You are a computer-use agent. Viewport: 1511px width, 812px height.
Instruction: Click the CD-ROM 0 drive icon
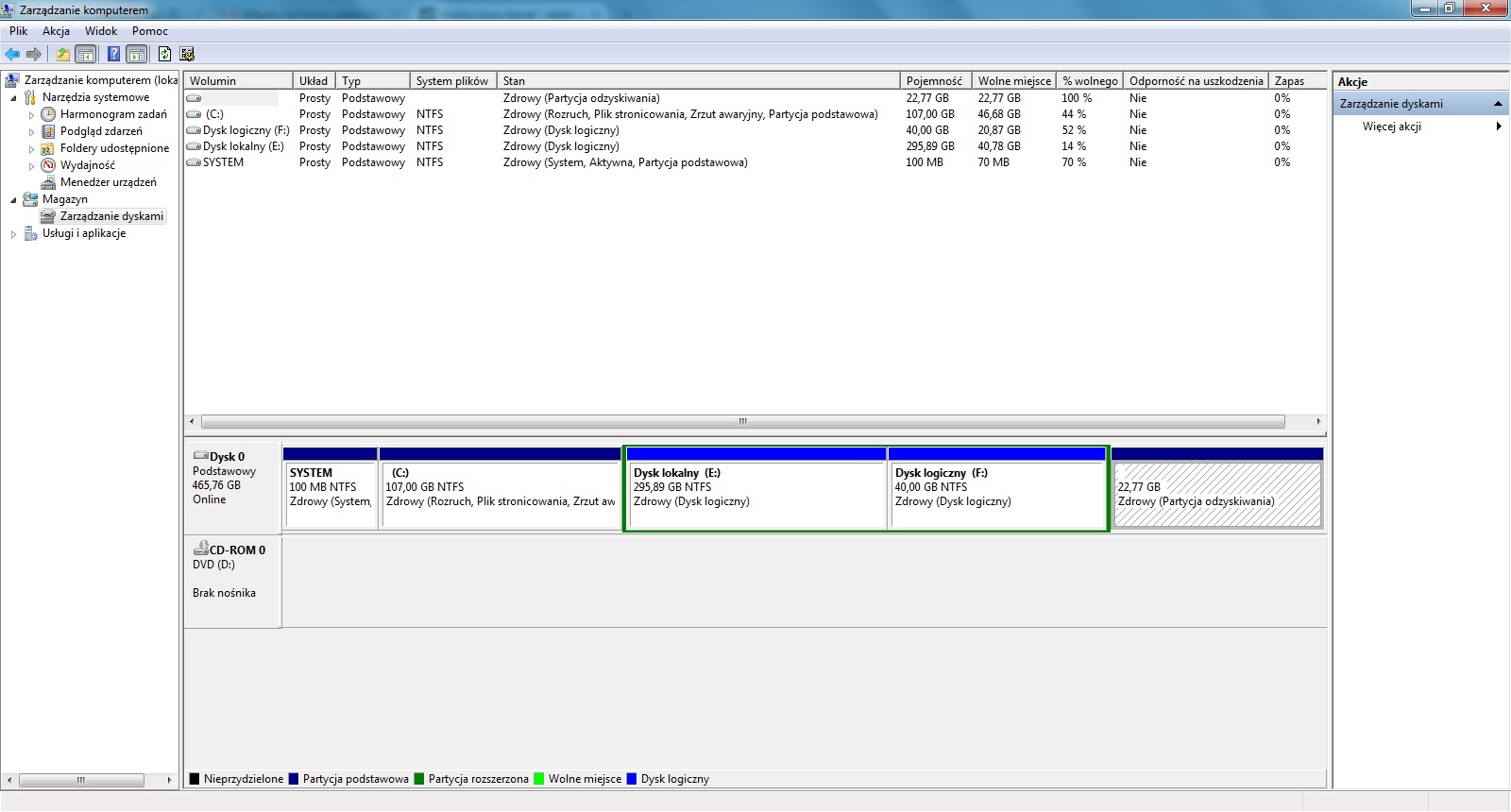coord(200,548)
